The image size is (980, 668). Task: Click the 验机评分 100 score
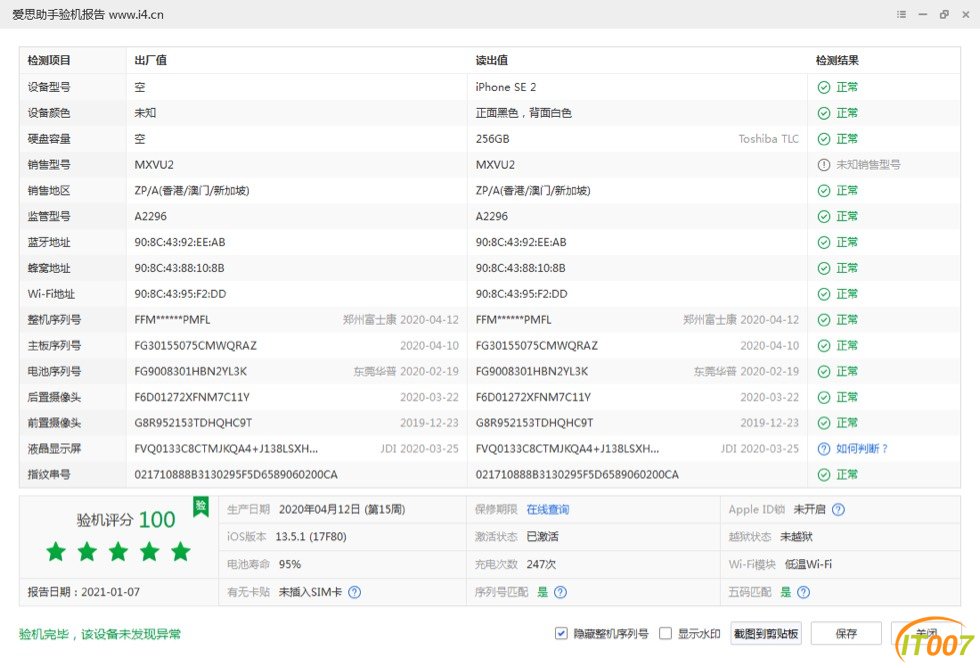click(126, 519)
